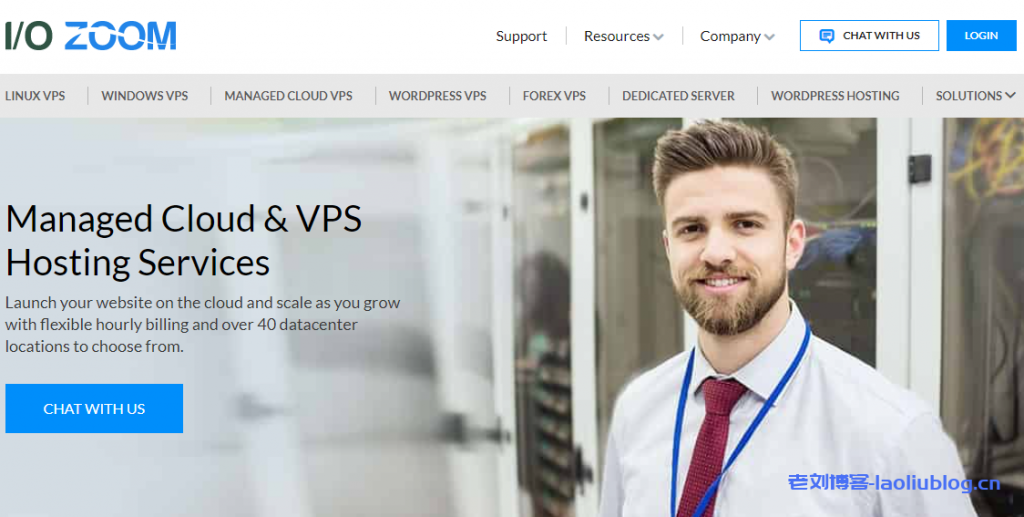Choose the Forex VPS menu item
The image size is (1024, 517).
pos(554,96)
